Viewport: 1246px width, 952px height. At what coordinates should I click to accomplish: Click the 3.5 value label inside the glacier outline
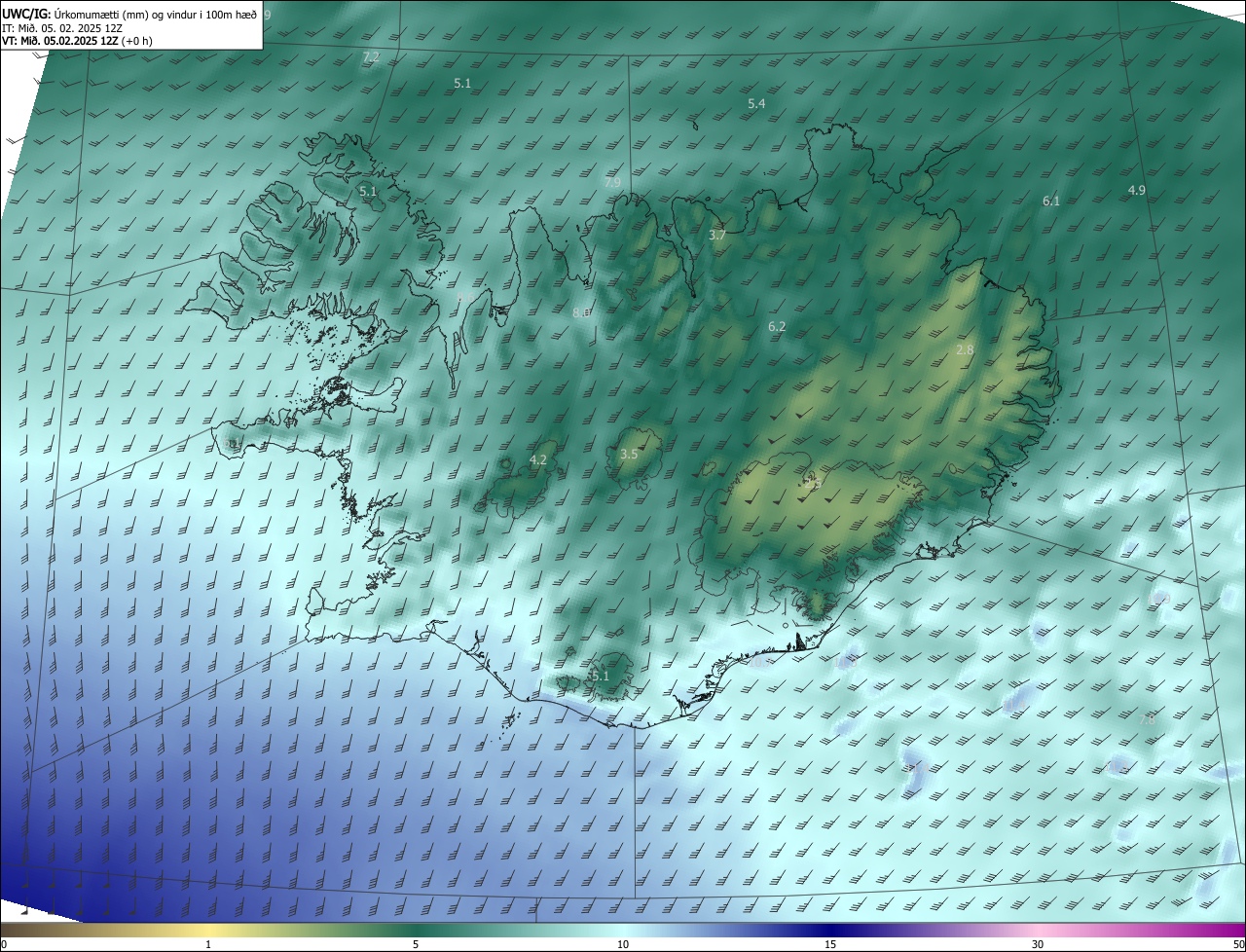629,454
